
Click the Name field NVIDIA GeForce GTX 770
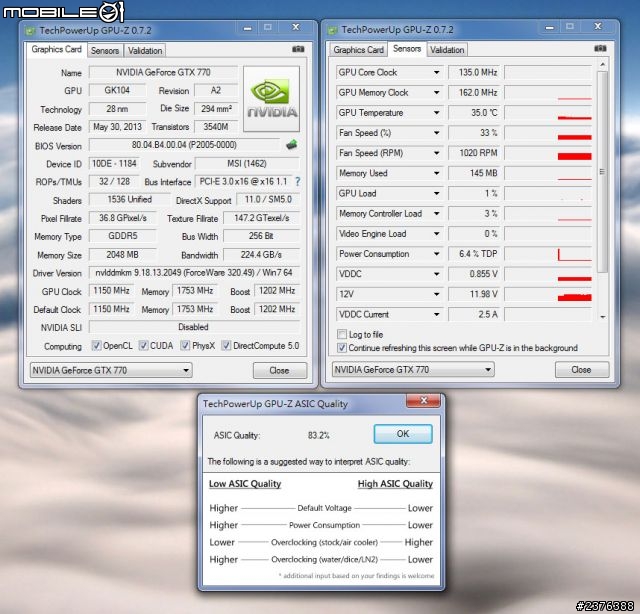coord(163,73)
